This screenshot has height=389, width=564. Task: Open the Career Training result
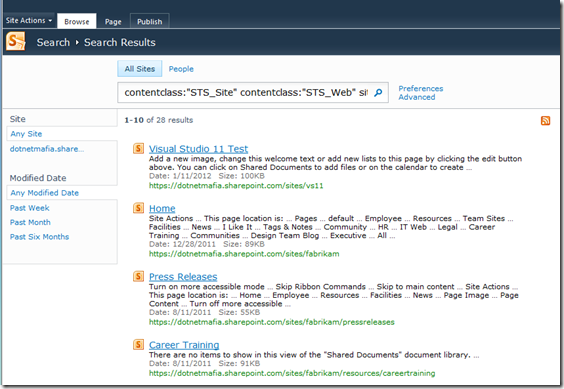click(184, 345)
